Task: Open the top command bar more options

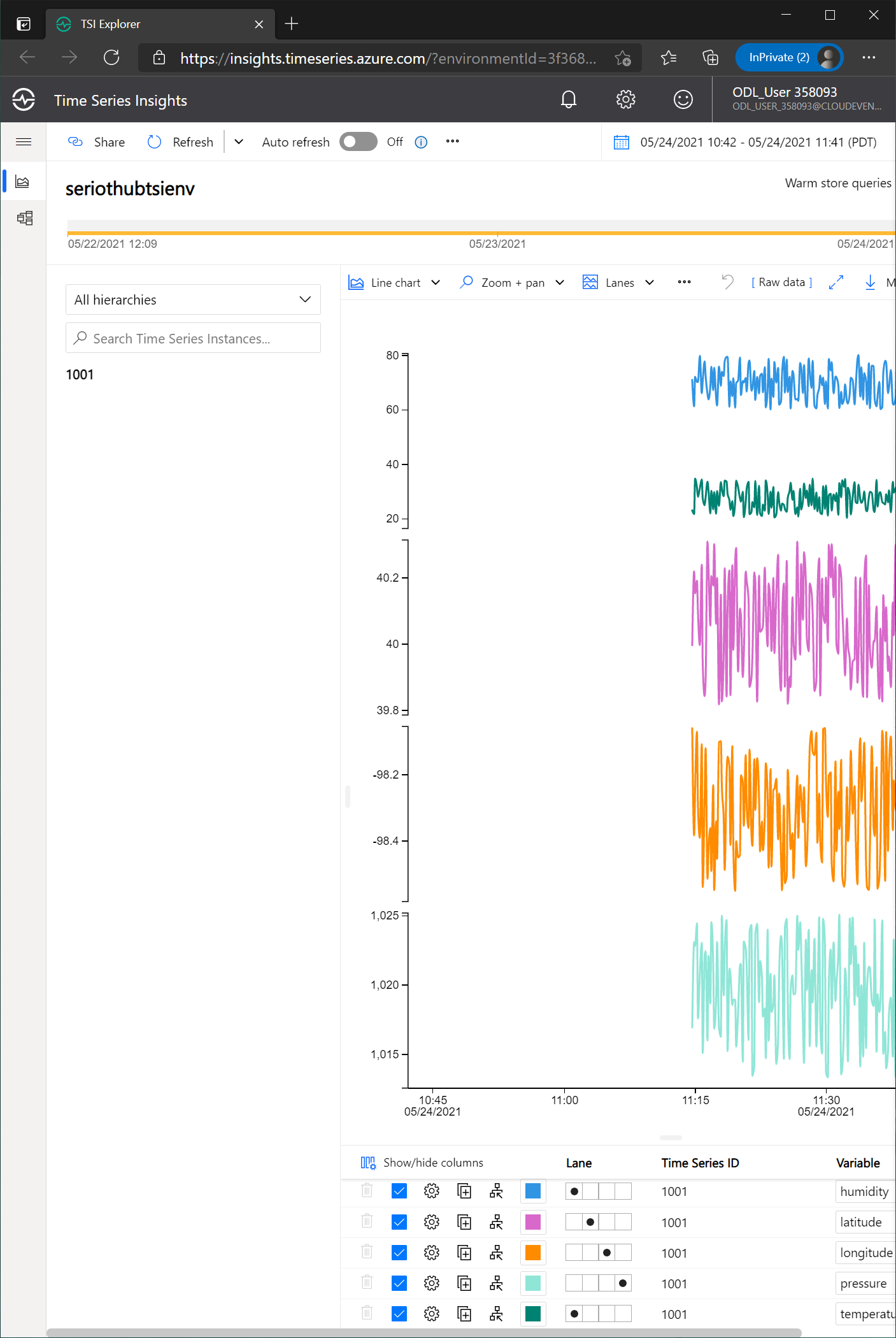Action: [453, 141]
